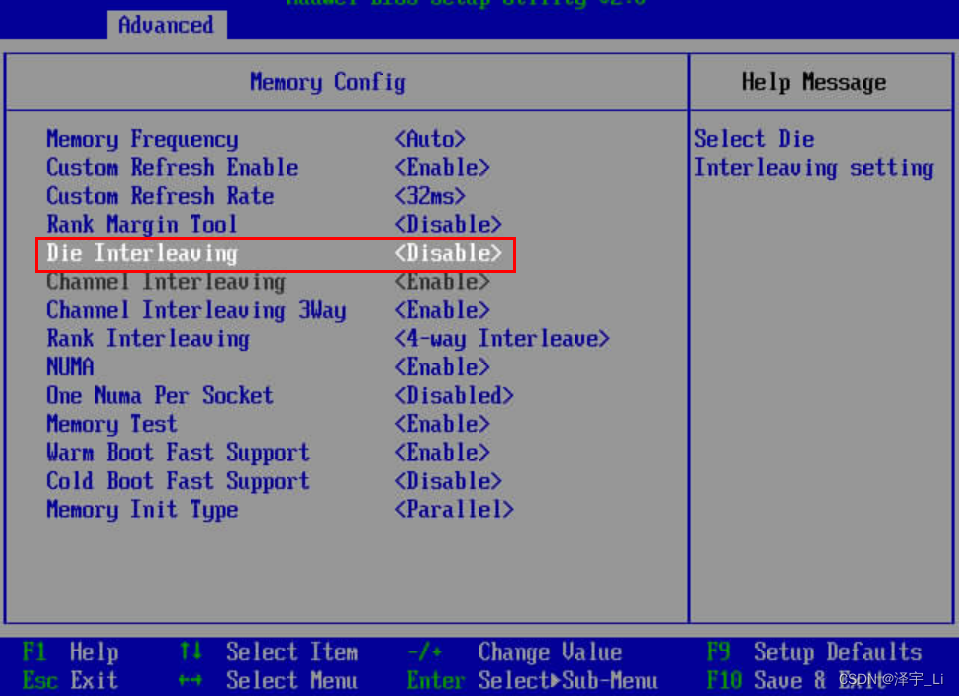Toggle Cold Boot Fast Support Disable value
The width and height of the screenshot is (959, 696).
pyautogui.click(x=448, y=481)
